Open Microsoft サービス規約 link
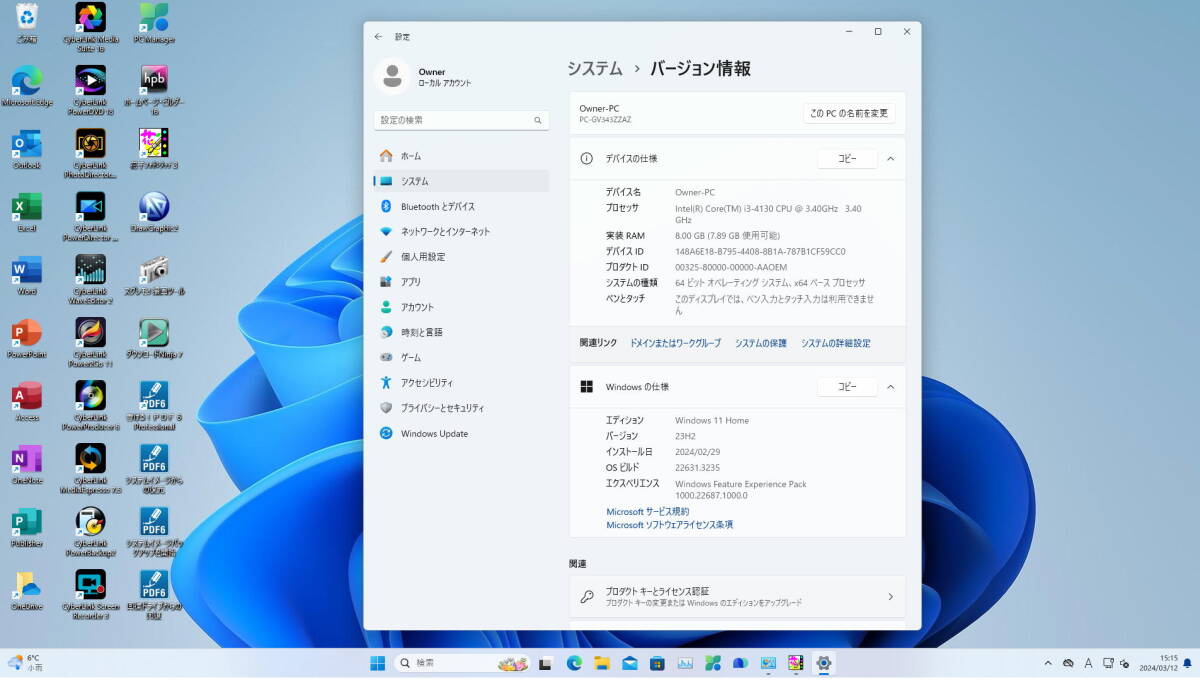 pos(648,512)
